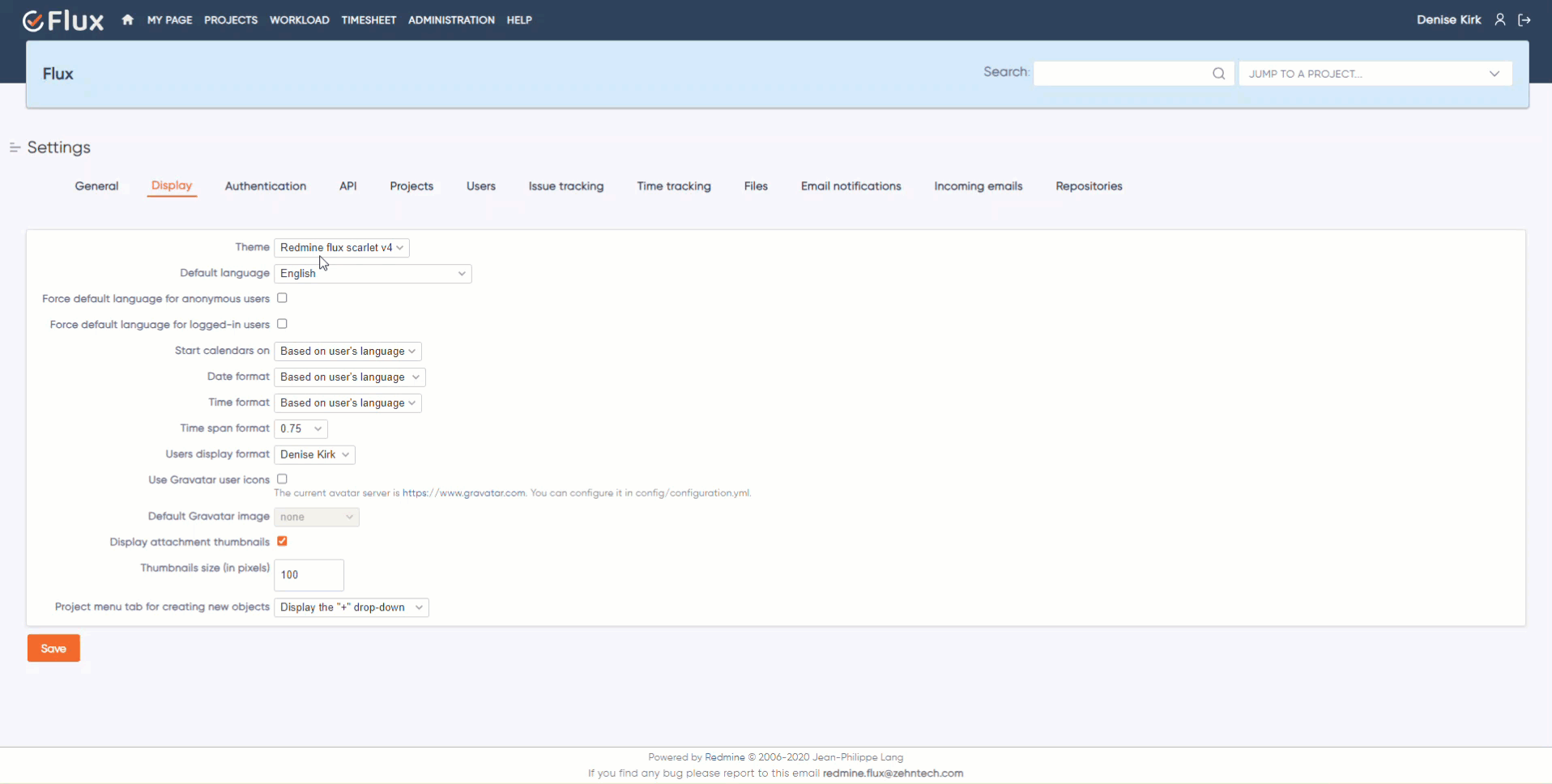Enable Force default language for anonymous users
This screenshot has width=1552, height=784.
[x=282, y=298]
